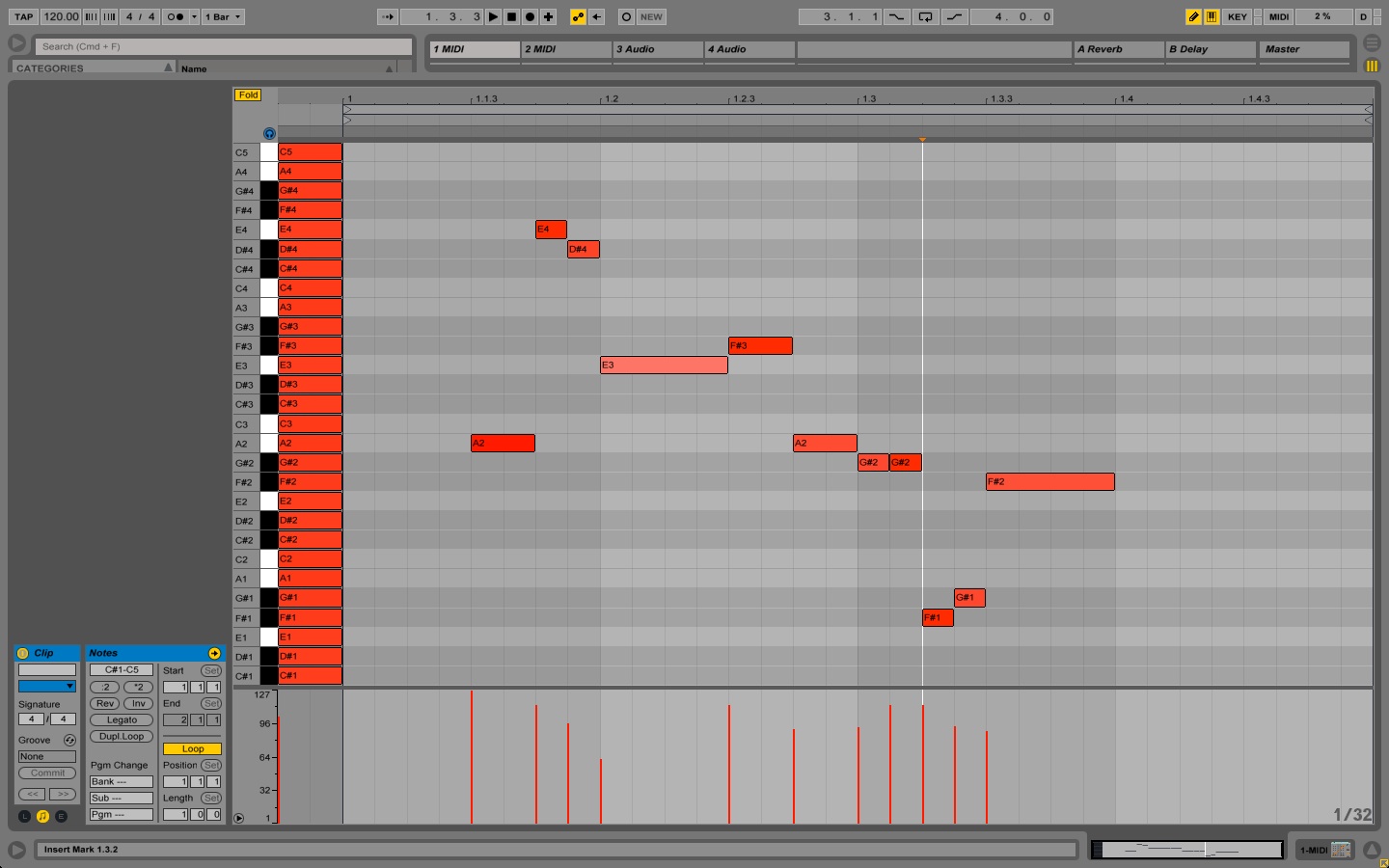Click inside the Search (Cmd + F) field
The width and height of the screenshot is (1389, 868).
point(222,45)
